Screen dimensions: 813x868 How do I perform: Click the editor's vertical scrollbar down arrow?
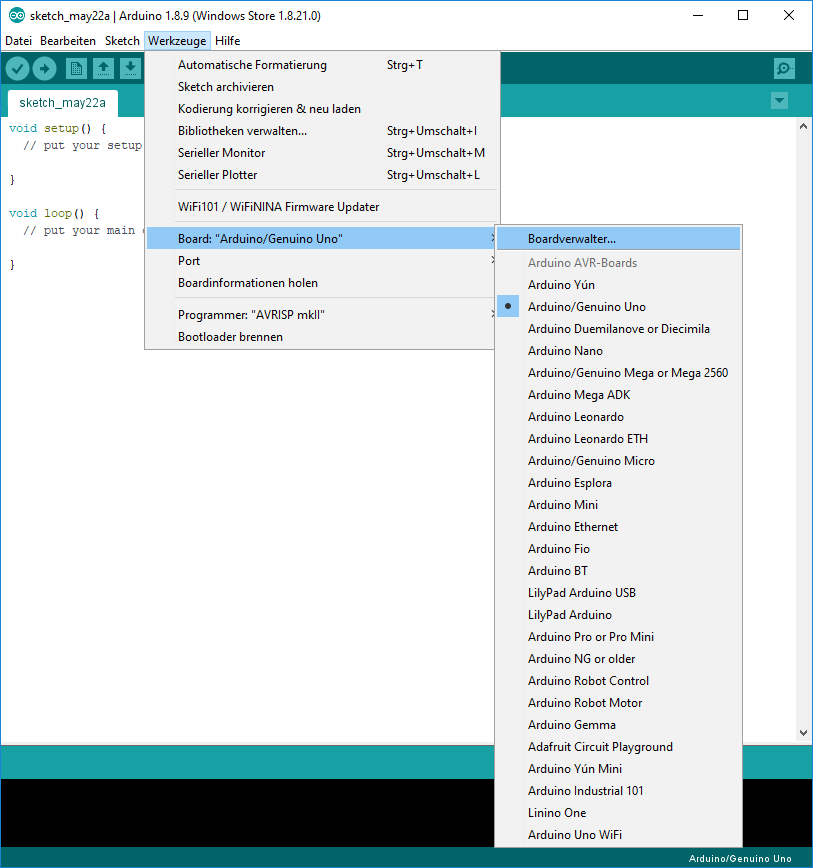click(x=804, y=733)
